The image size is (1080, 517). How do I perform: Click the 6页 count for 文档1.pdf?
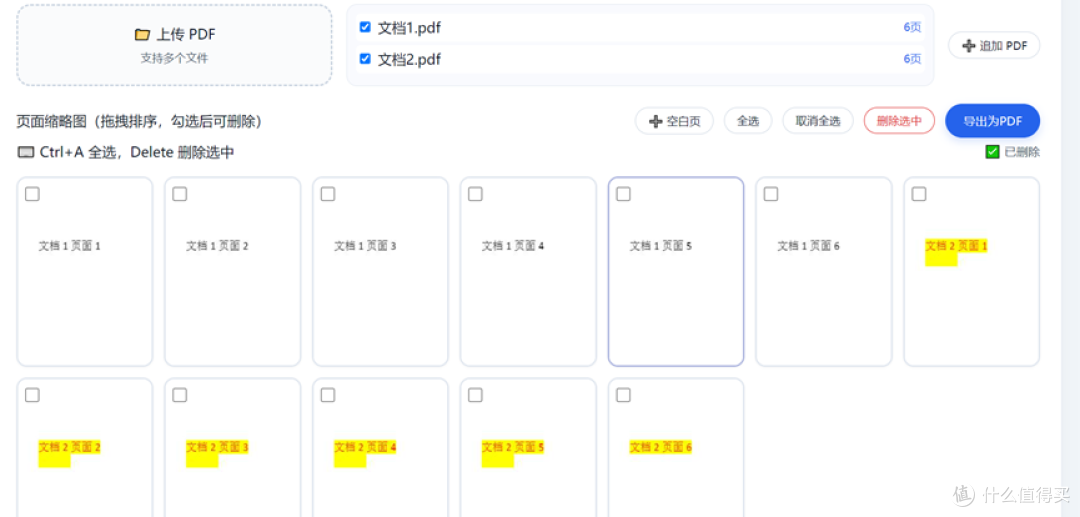pos(912,28)
